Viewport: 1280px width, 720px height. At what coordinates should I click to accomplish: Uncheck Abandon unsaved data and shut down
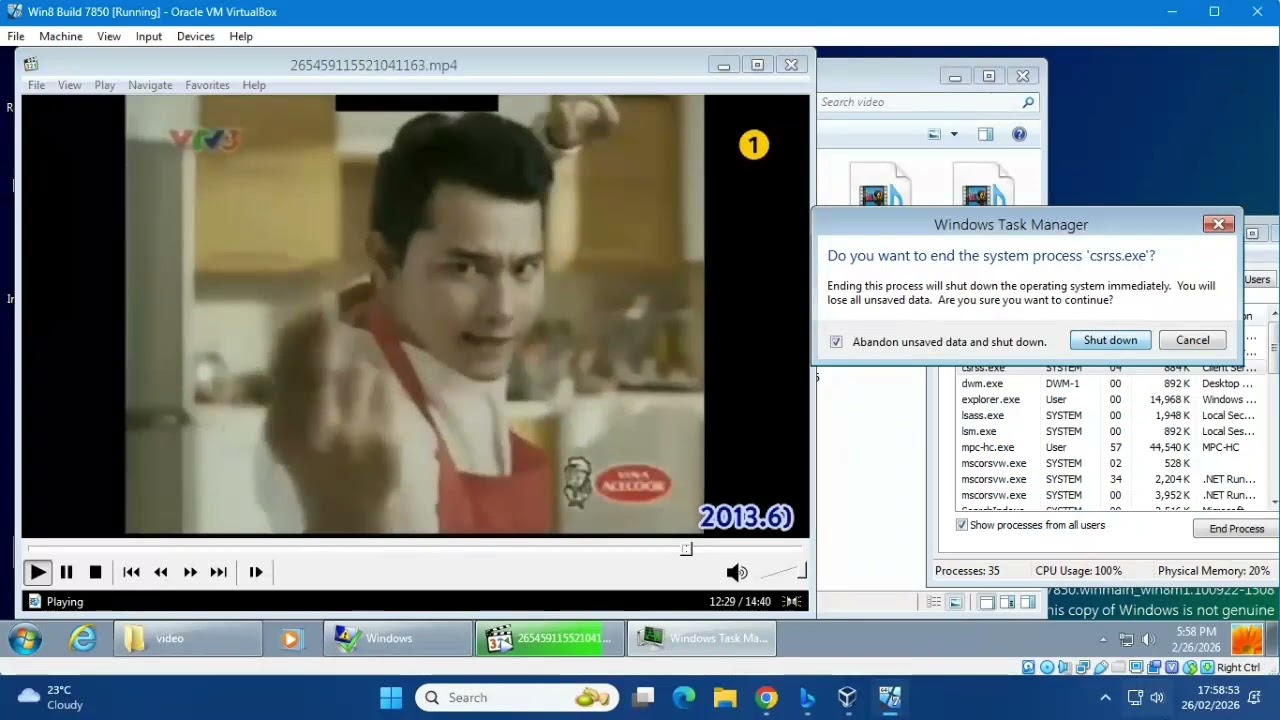836,342
